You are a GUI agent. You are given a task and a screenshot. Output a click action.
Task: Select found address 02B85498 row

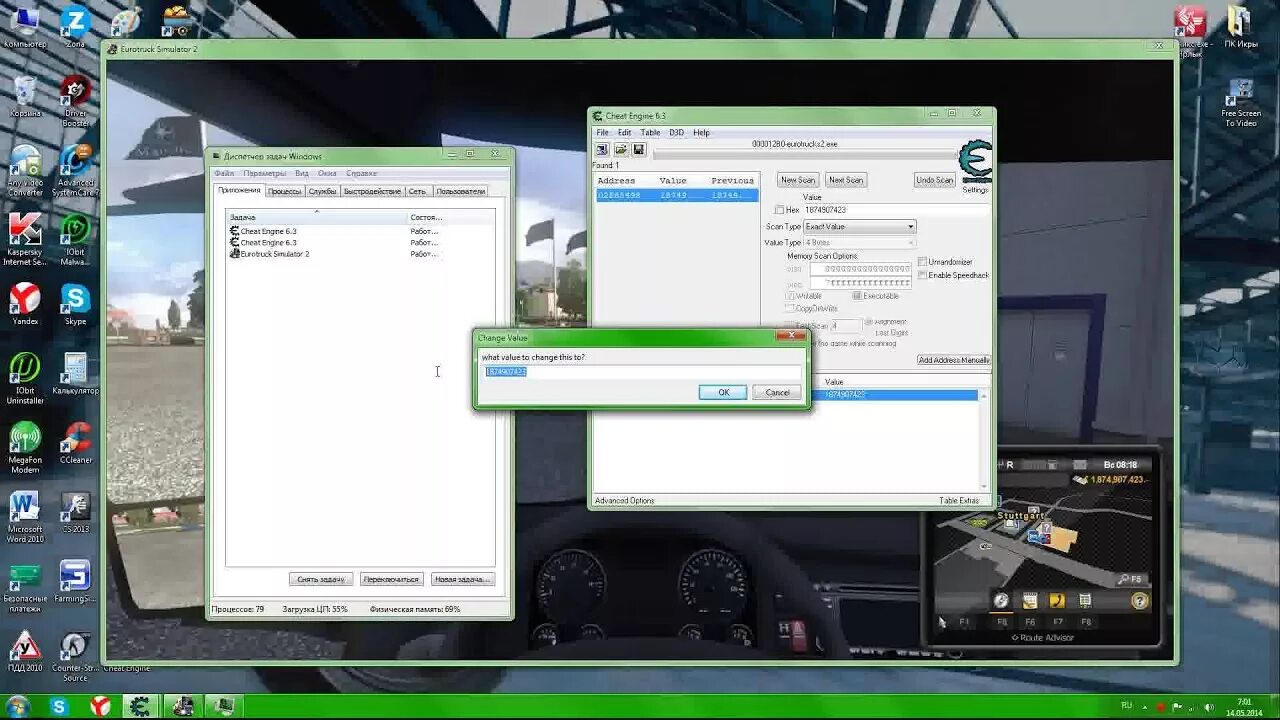pyautogui.click(x=676, y=195)
